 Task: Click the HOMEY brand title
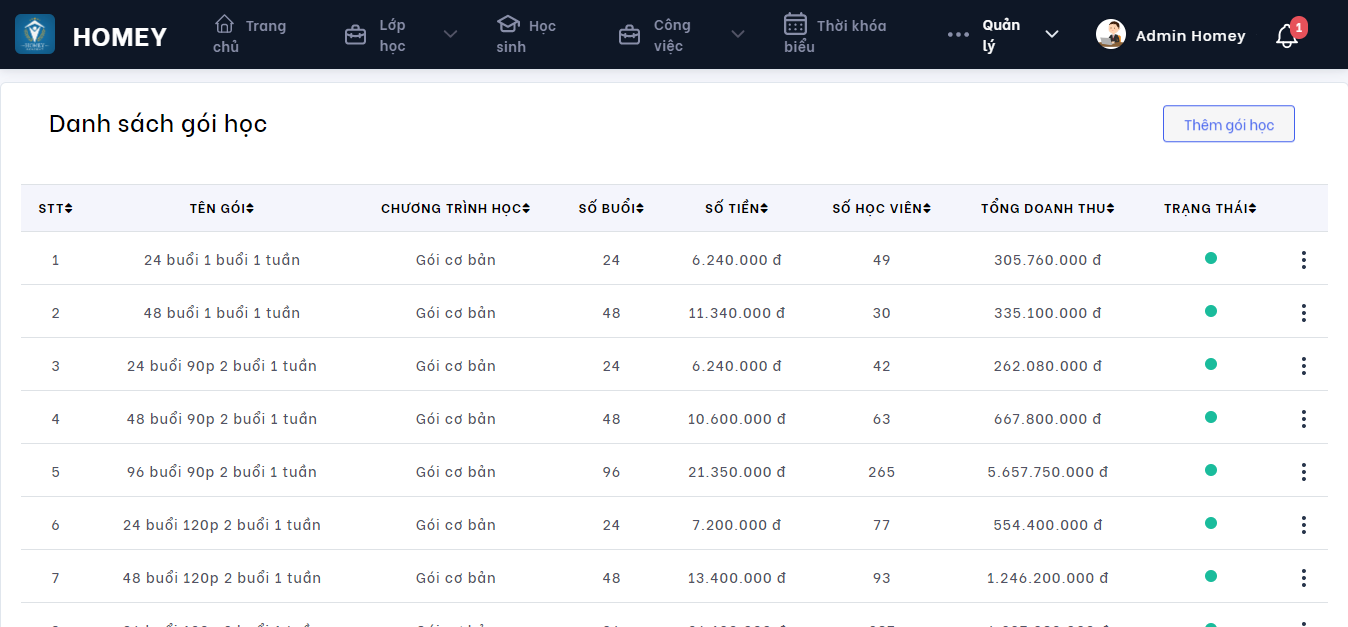[x=120, y=37]
